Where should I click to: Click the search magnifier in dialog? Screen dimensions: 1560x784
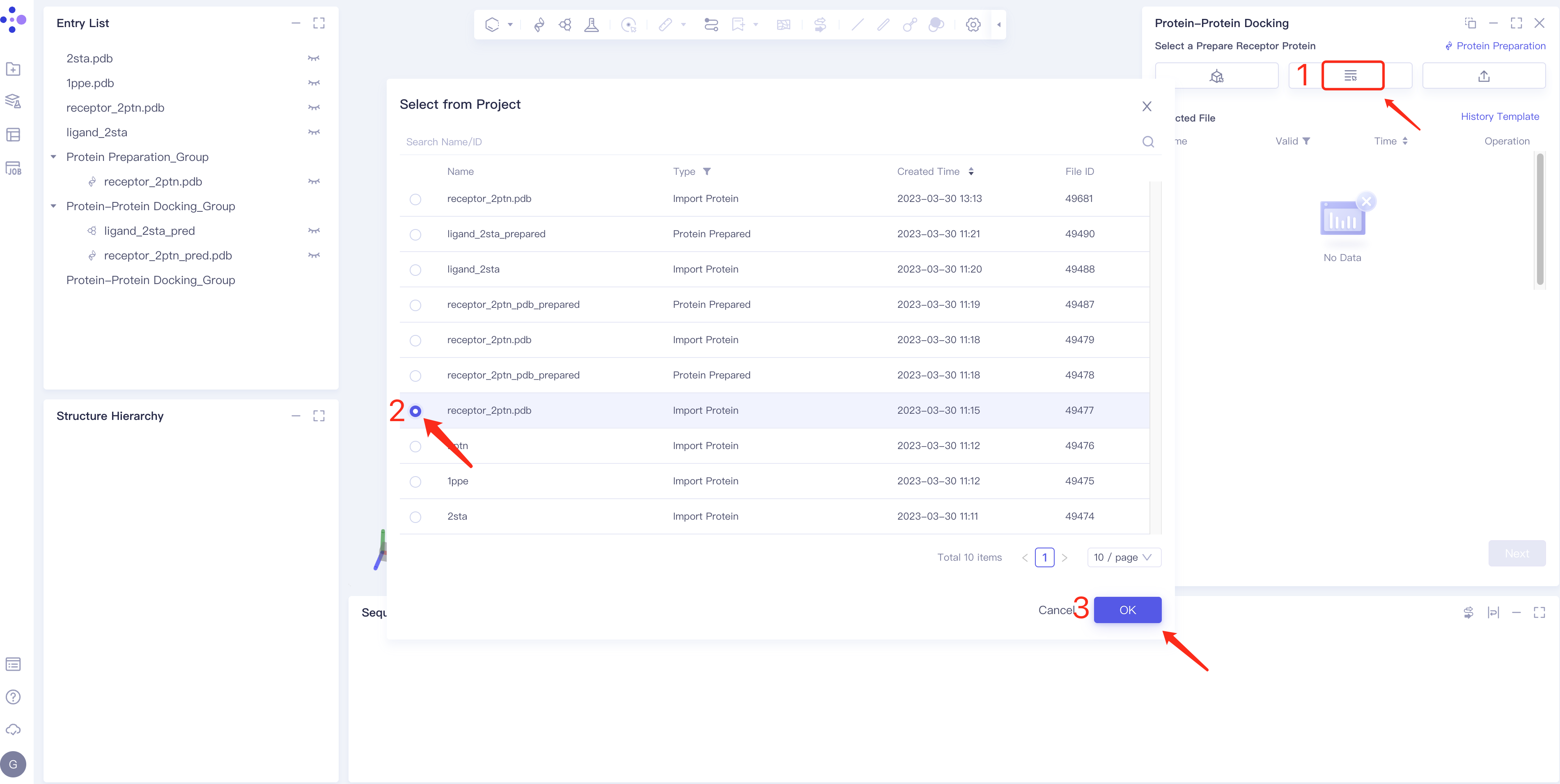pos(1147,142)
